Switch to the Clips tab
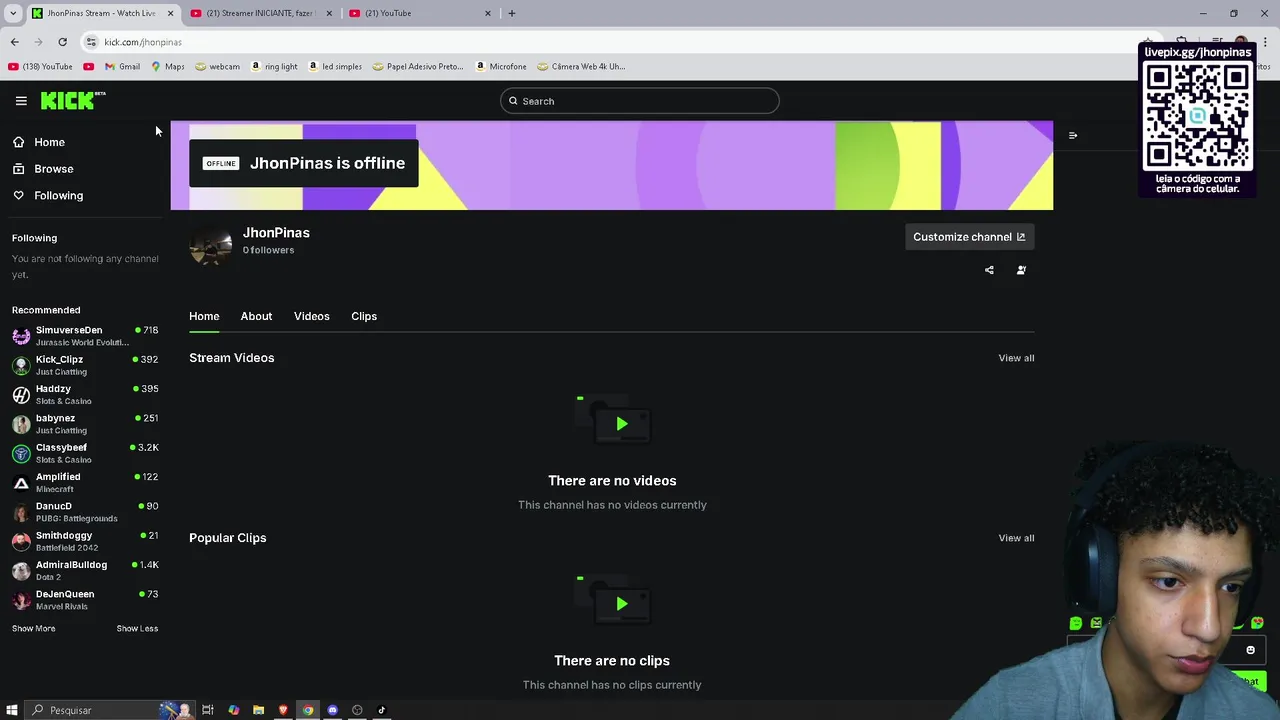Screen dimensions: 1280x720 pyautogui.click(x=364, y=316)
